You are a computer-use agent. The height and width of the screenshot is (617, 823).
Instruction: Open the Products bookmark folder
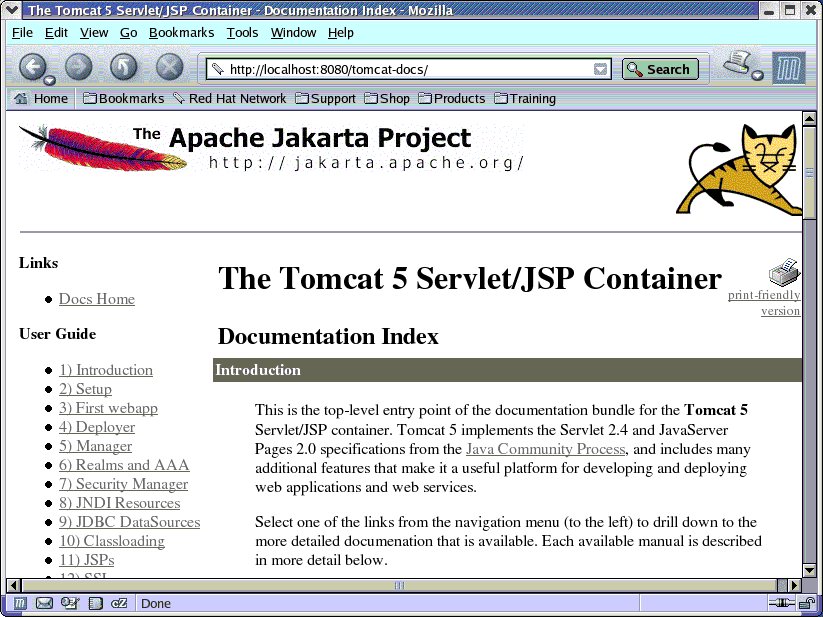point(452,99)
